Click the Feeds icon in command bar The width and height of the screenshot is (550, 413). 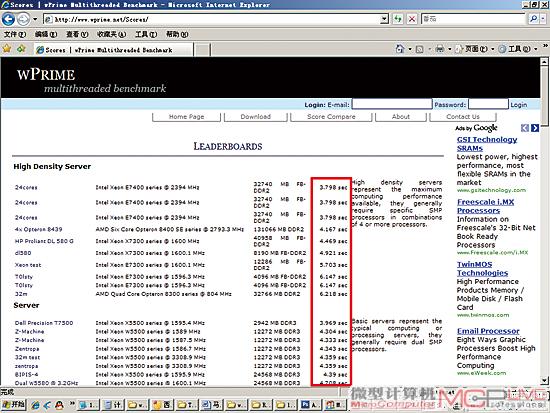420,49
